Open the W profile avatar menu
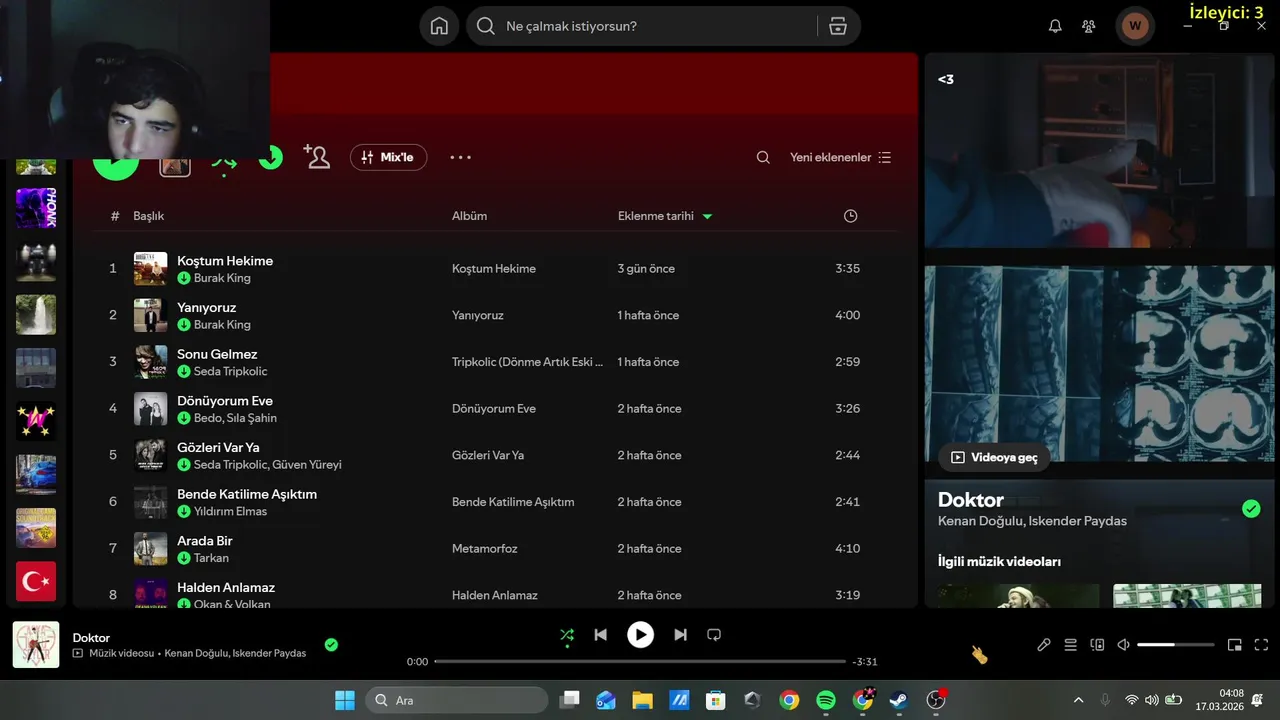1280x720 pixels. 1135,26
